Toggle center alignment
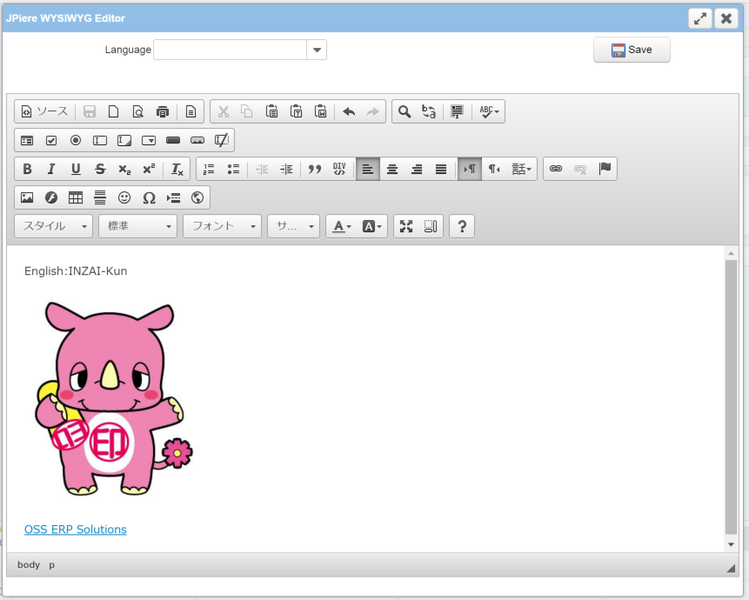This screenshot has width=749, height=600. (x=392, y=169)
